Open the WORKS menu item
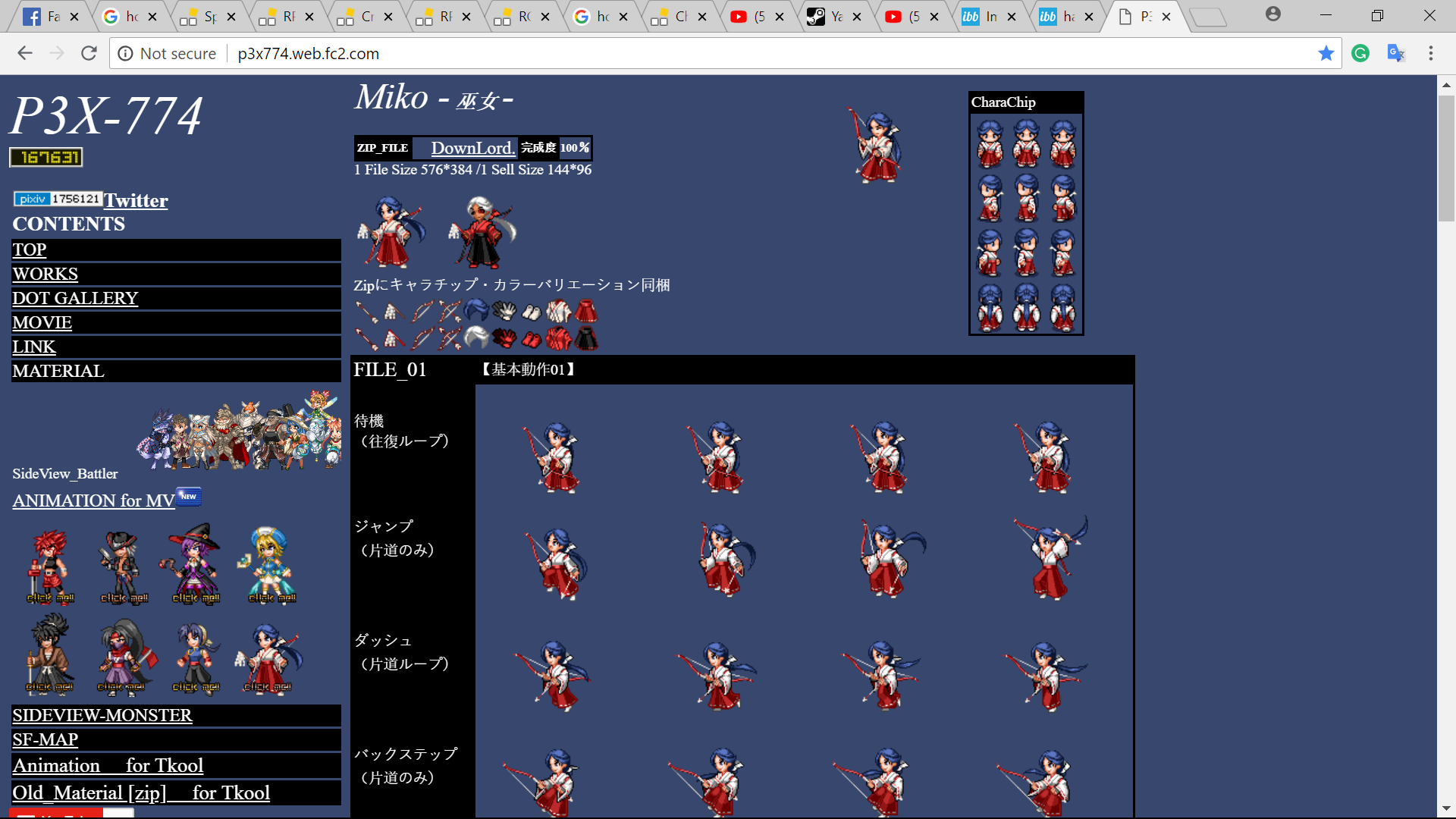Screen dimensions: 1456x819 click(45, 274)
